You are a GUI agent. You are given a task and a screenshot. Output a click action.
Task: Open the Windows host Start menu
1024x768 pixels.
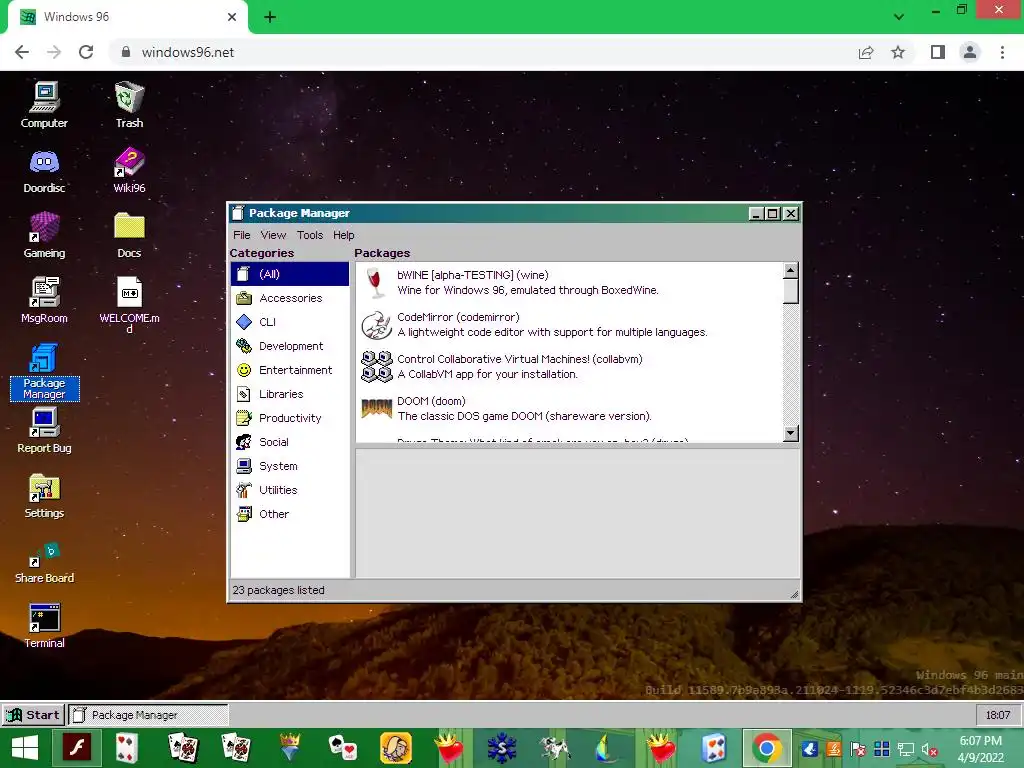pyautogui.click(x=25, y=748)
